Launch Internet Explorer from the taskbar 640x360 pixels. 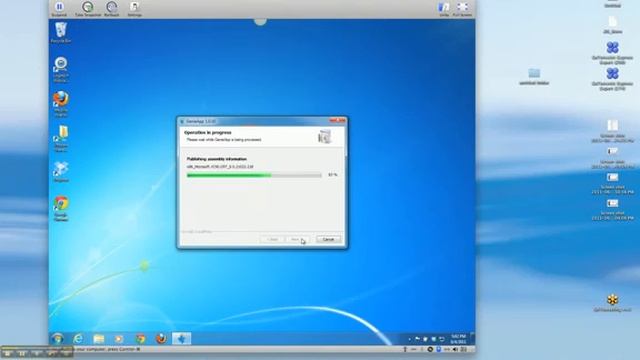[78, 338]
